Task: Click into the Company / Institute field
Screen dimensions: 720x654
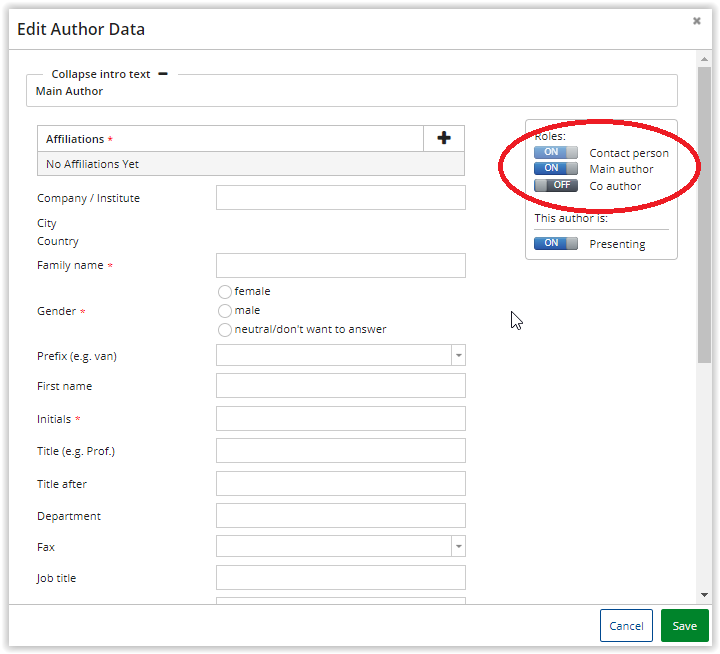Action: 341,197
